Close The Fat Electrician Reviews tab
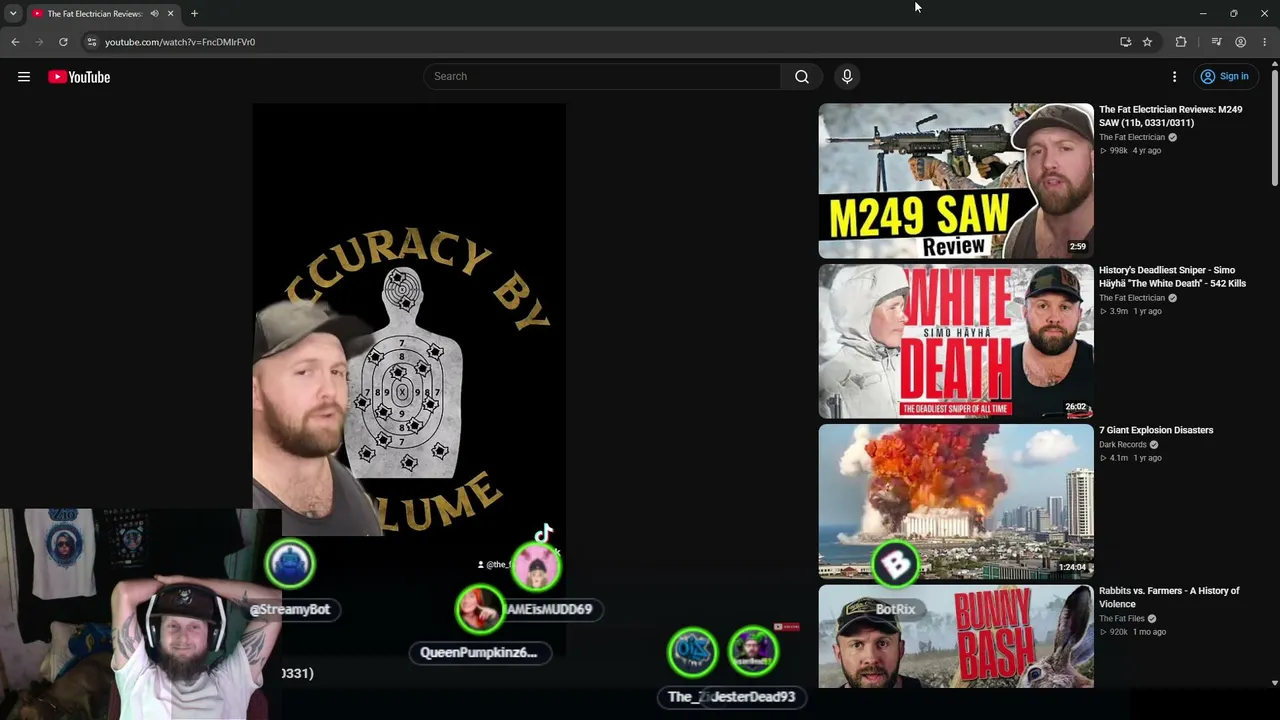This screenshot has width=1280, height=720. [170, 14]
